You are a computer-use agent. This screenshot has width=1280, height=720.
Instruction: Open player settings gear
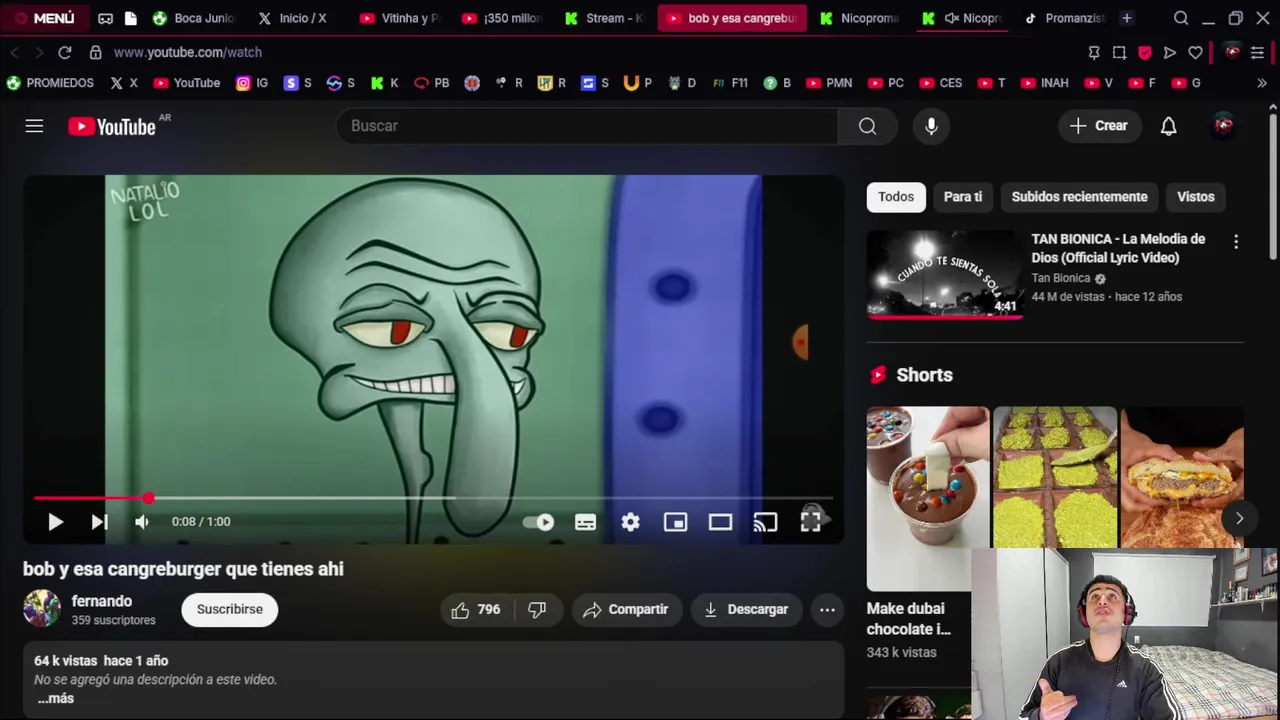(630, 522)
